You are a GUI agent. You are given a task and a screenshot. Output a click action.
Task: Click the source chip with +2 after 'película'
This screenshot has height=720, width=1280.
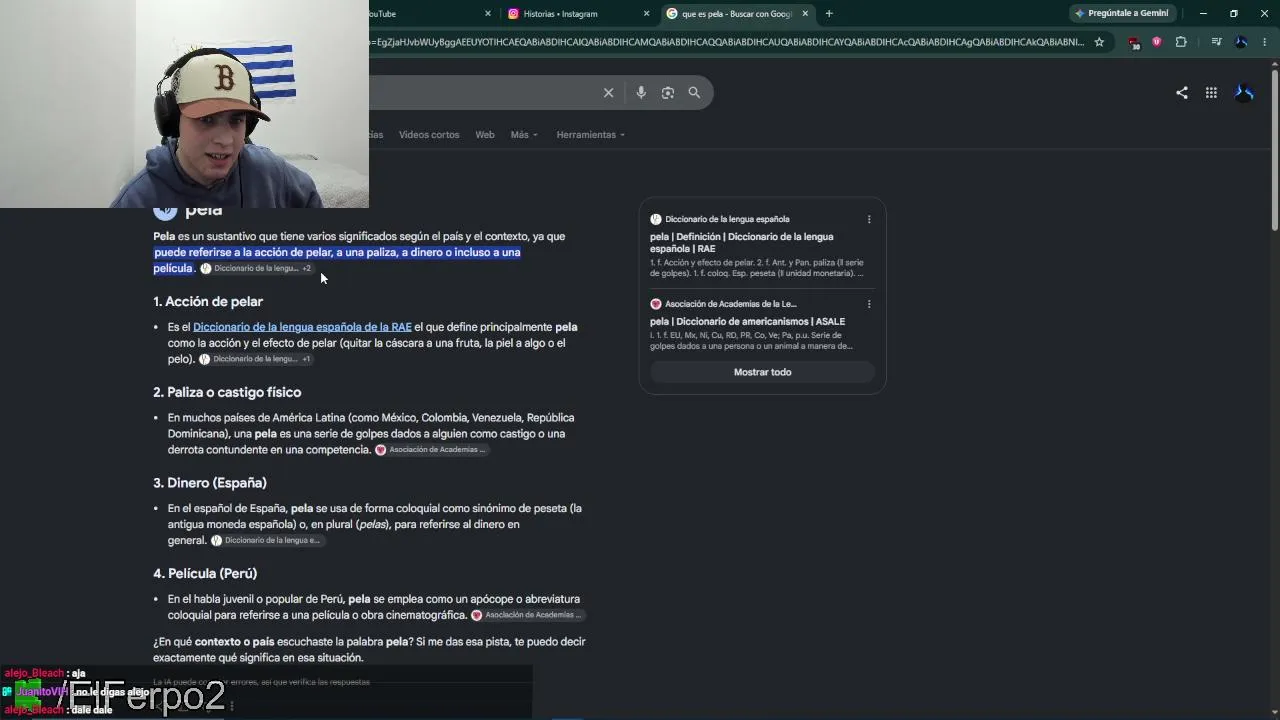tap(258, 269)
